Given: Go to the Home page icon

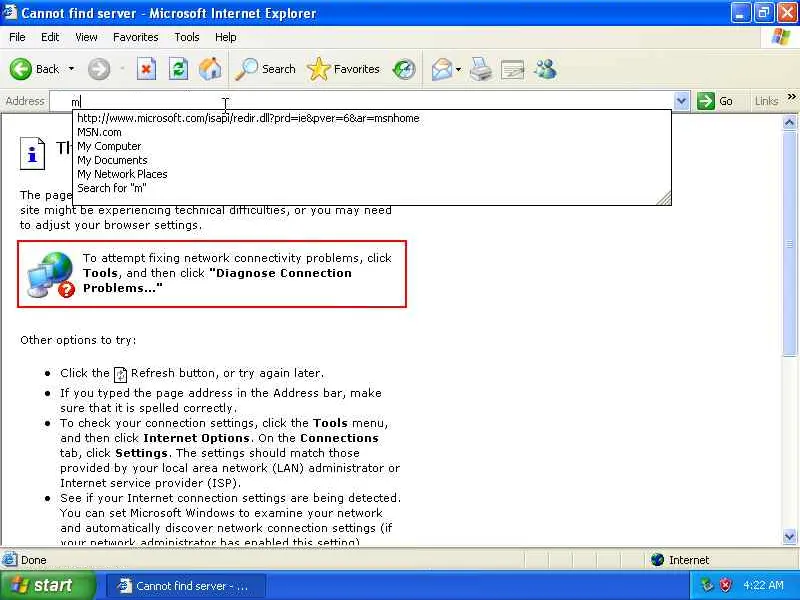Looking at the screenshot, I should 210,69.
